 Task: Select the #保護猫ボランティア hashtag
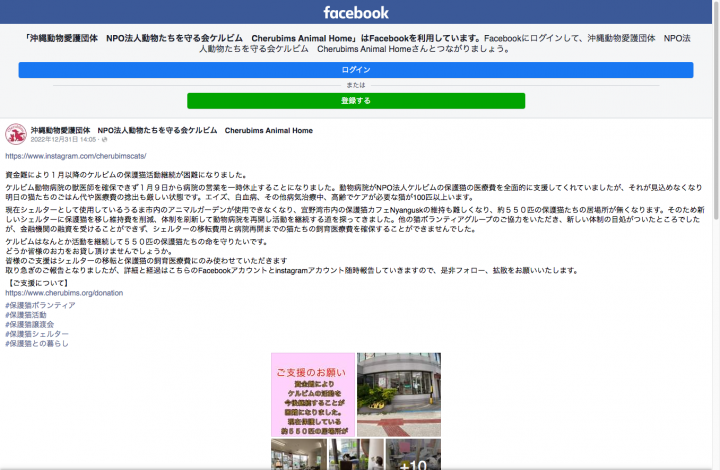pos(40,305)
